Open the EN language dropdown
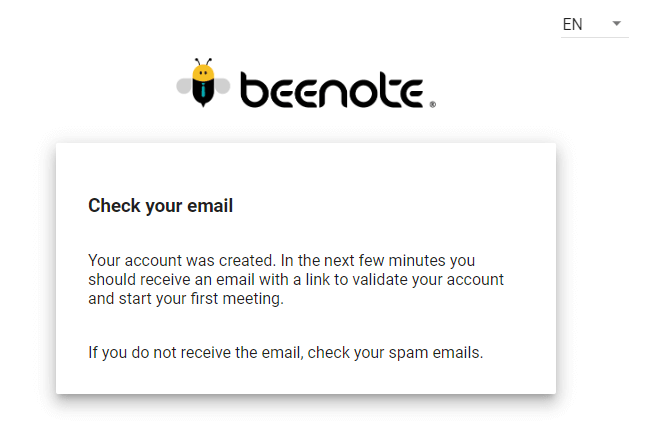 pyautogui.click(x=594, y=24)
